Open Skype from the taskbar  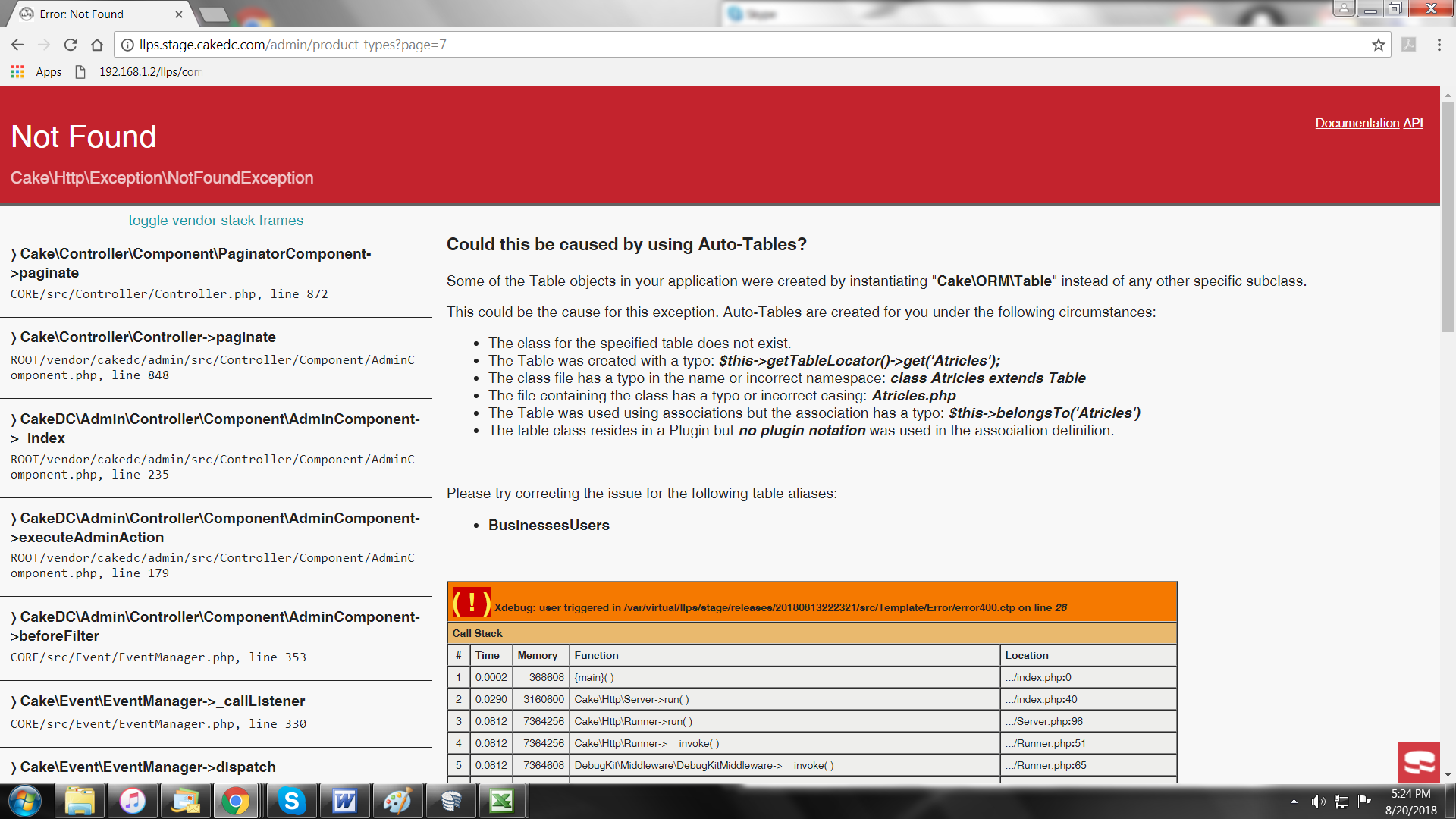[x=291, y=801]
